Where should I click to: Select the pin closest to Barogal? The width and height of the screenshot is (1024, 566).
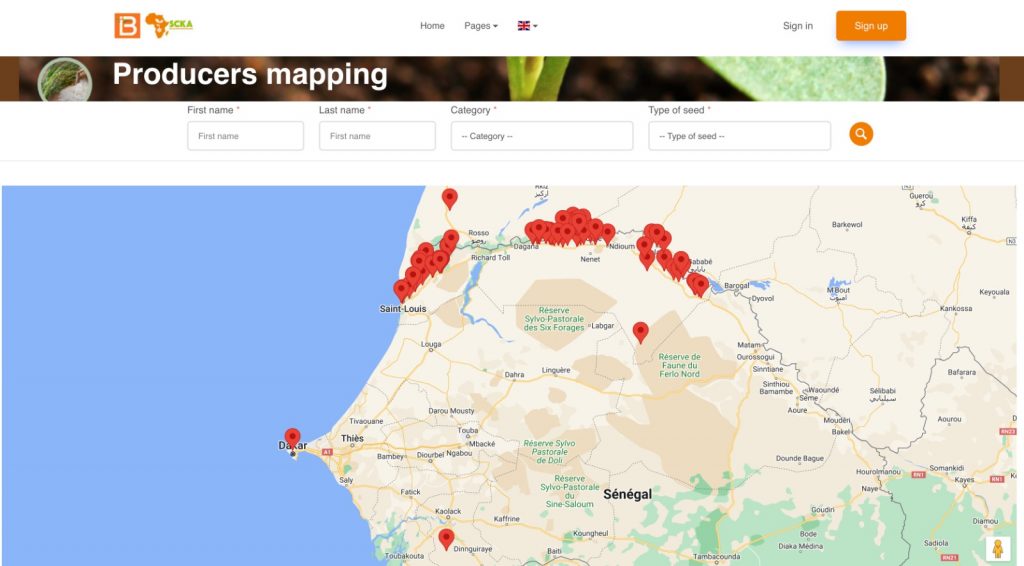pyautogui.click(x=701, y=285)
